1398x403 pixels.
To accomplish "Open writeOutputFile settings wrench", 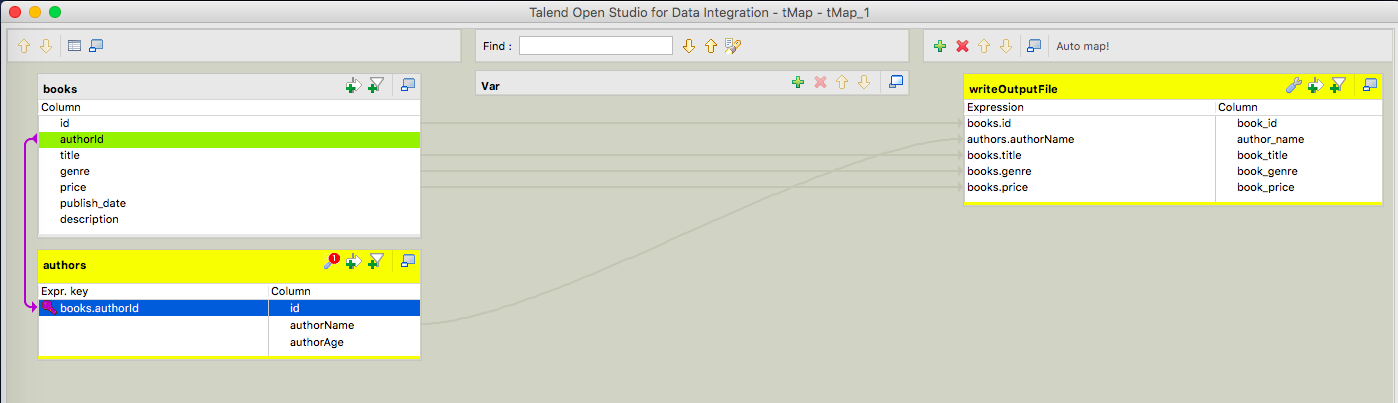I will point(1294,86).
